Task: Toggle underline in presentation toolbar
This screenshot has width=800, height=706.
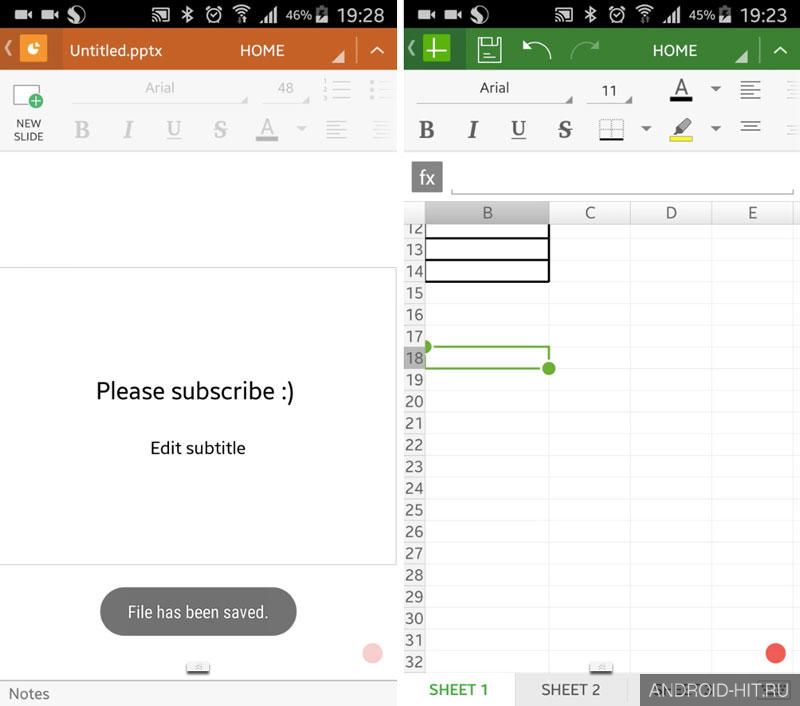Action: pyautogui.click(x=174, y=130)
